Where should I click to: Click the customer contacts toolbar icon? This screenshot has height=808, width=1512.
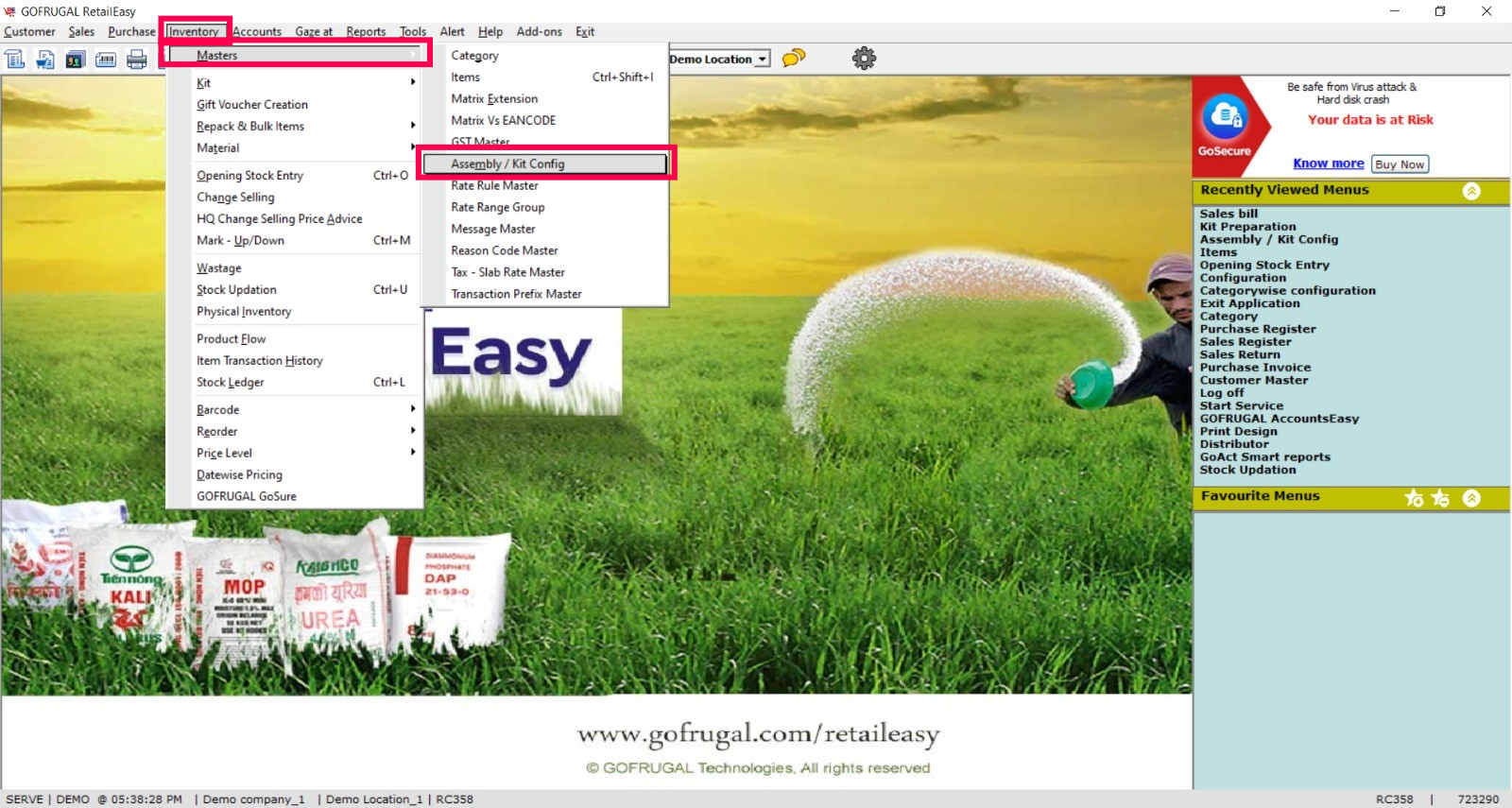76,60
